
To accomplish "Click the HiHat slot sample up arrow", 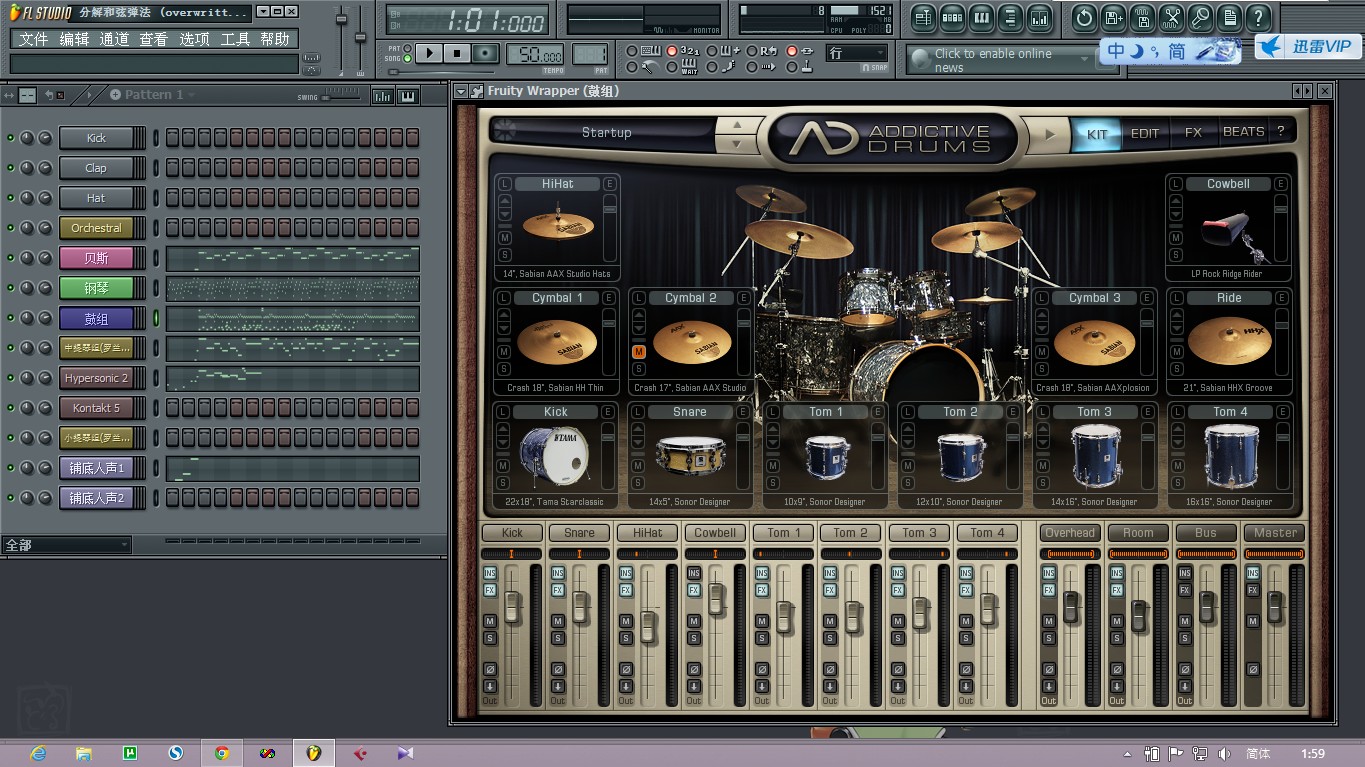I will coord(505,201).
